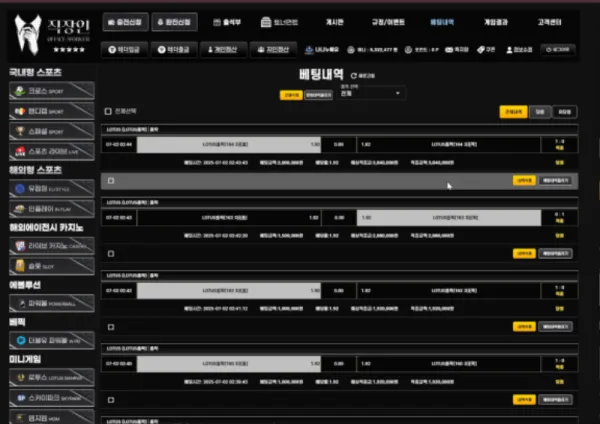Open the 게임결과 menu item

[496, 22]
